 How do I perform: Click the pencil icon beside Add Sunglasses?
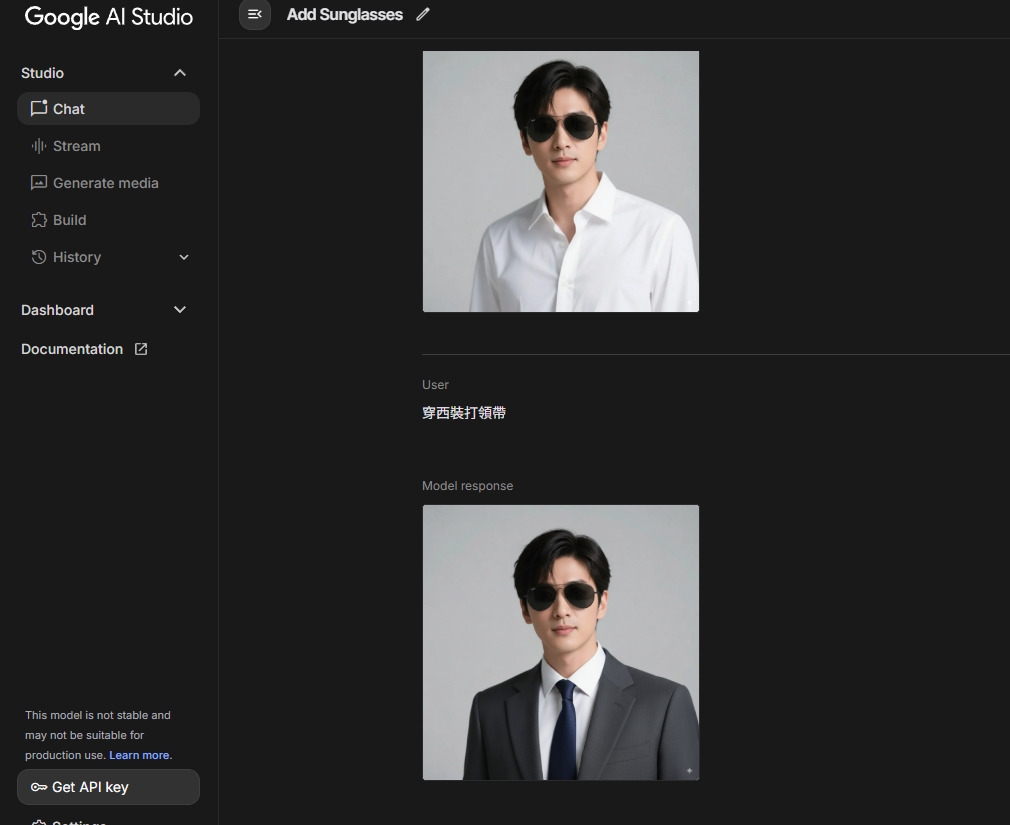(423, 14)
